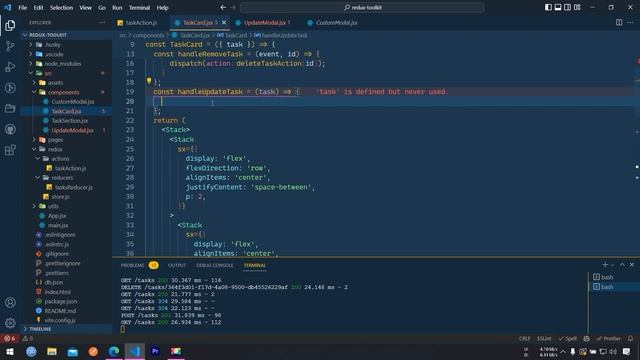Click the lightbulb quick fix icon
The image size is (640, 360).
149,81
